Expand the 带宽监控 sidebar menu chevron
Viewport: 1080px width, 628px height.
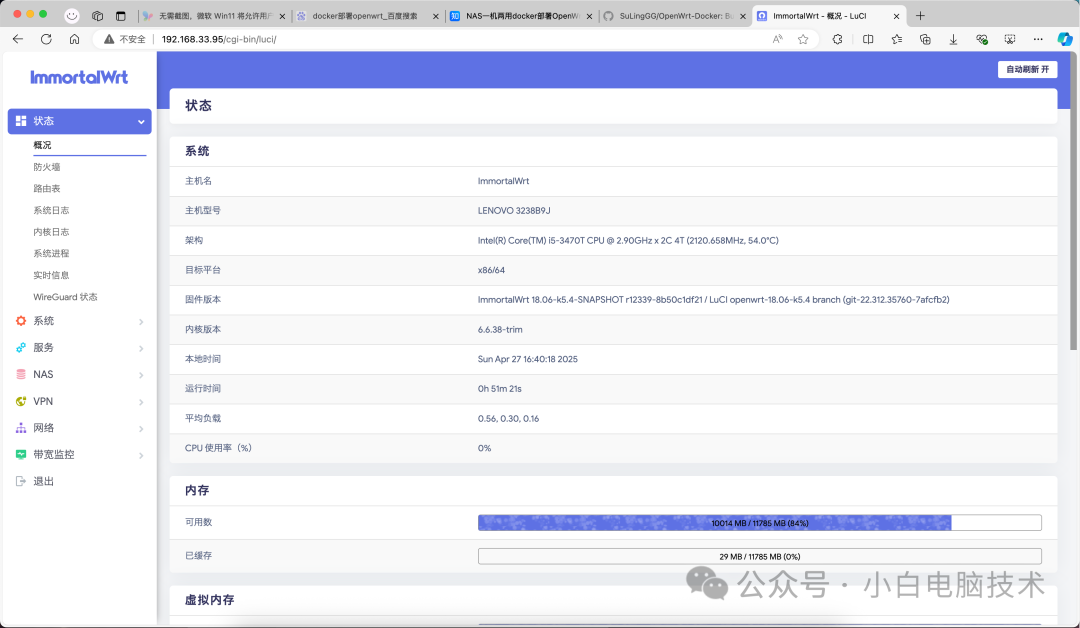click(x=141, y=456)
